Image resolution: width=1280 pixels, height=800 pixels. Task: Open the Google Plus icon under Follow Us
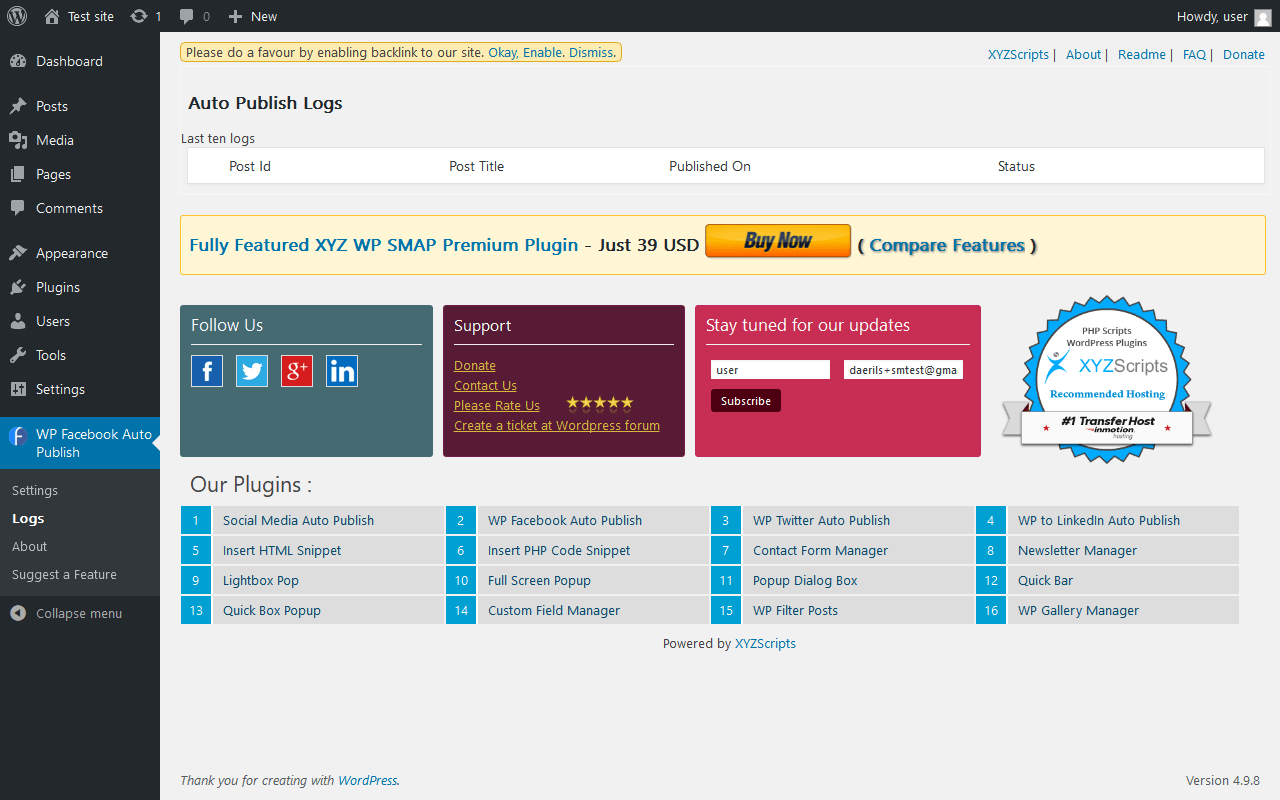(x=297, y=371)
